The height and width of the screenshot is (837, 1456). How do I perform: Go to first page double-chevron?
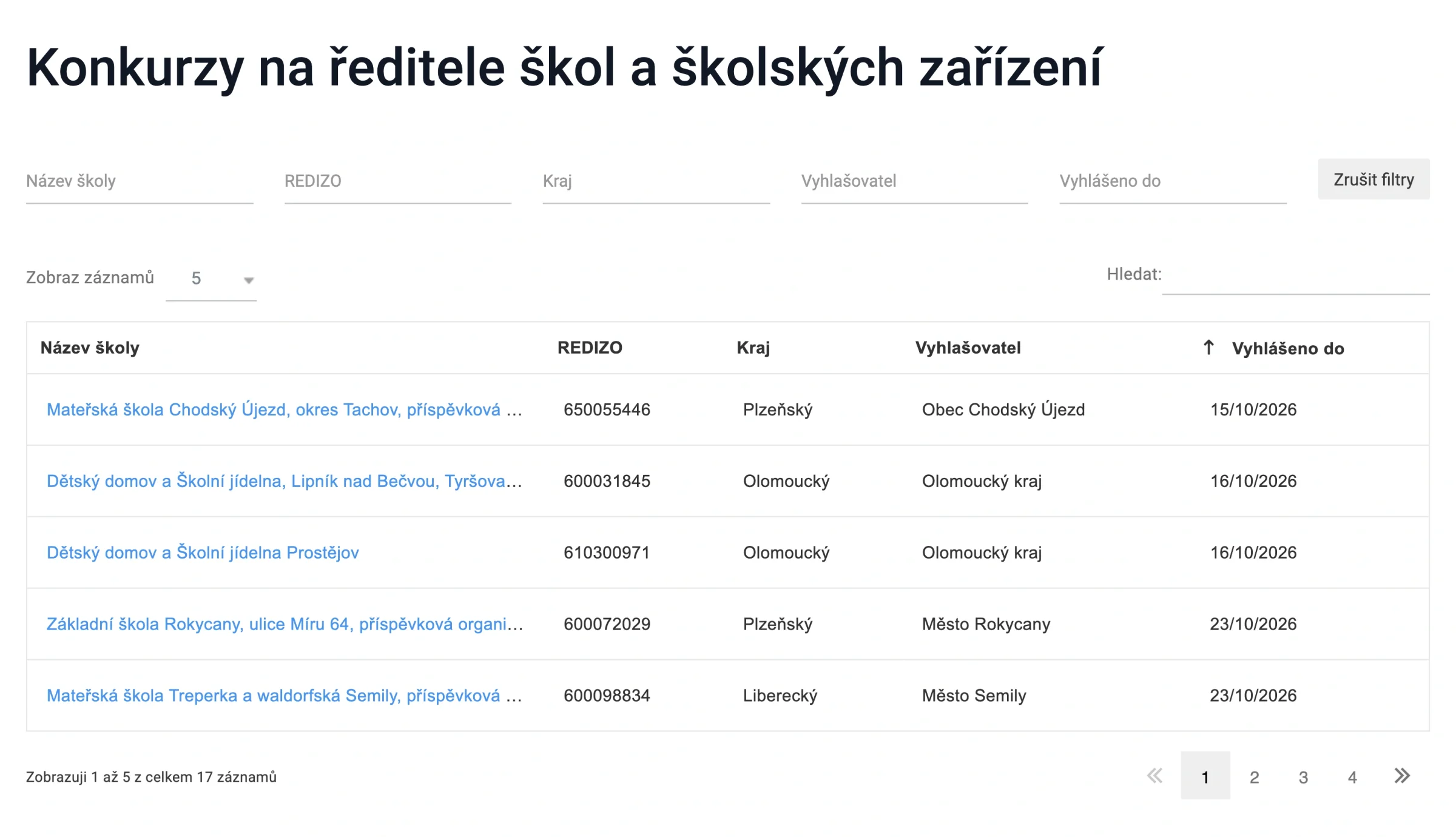[x=1155, y=776]
